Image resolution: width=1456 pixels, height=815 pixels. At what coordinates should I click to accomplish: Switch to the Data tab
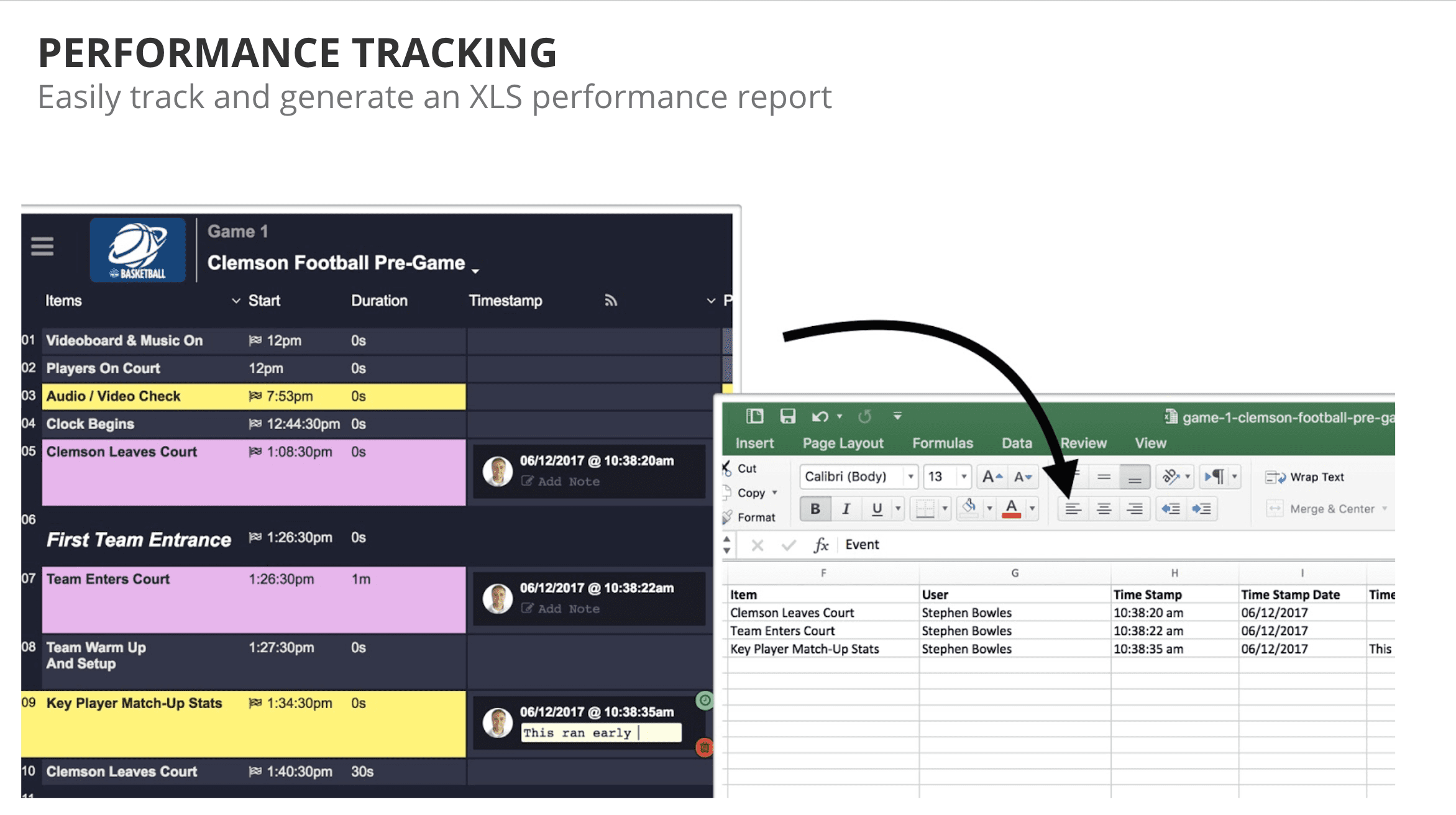pos(1017,443)
